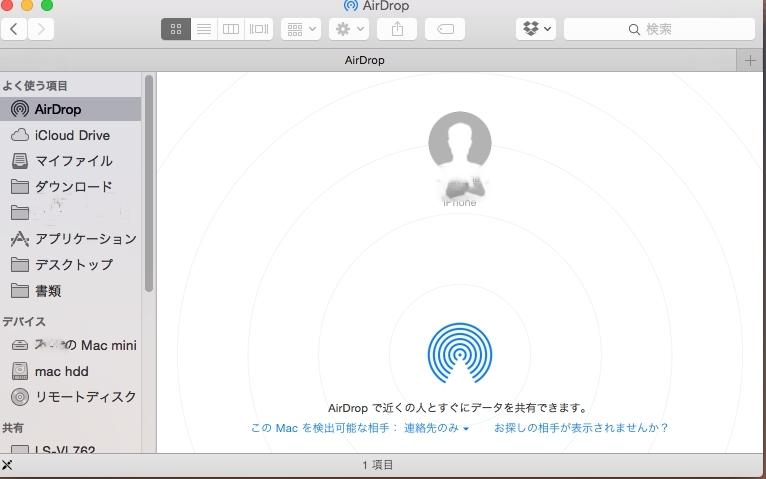766x479 pixels.
Task: Select the Mac mini device
Action: (71, 345)
